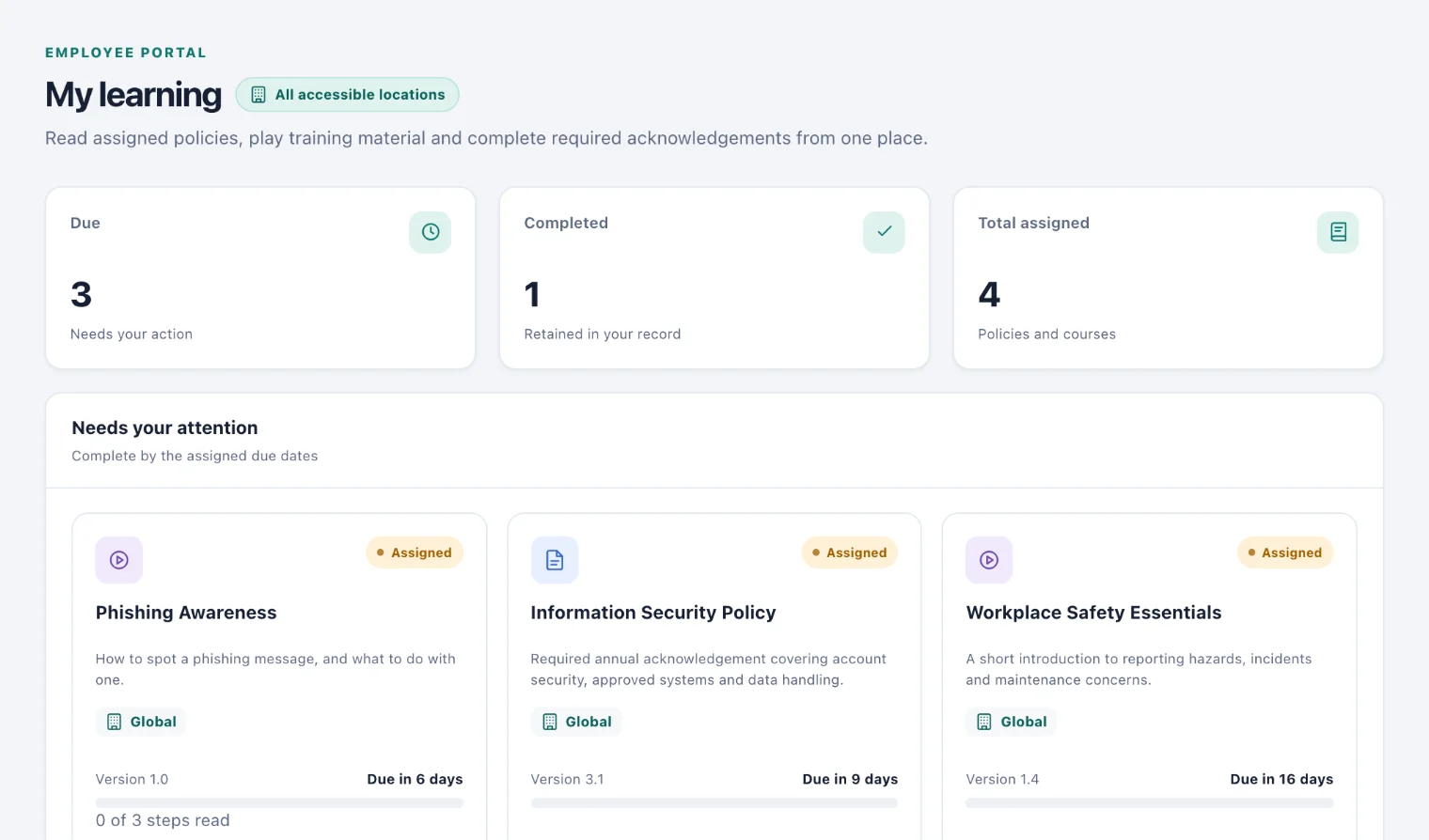Click the 'My learning' page heading
1429x840 pixels.
[133, 95]
